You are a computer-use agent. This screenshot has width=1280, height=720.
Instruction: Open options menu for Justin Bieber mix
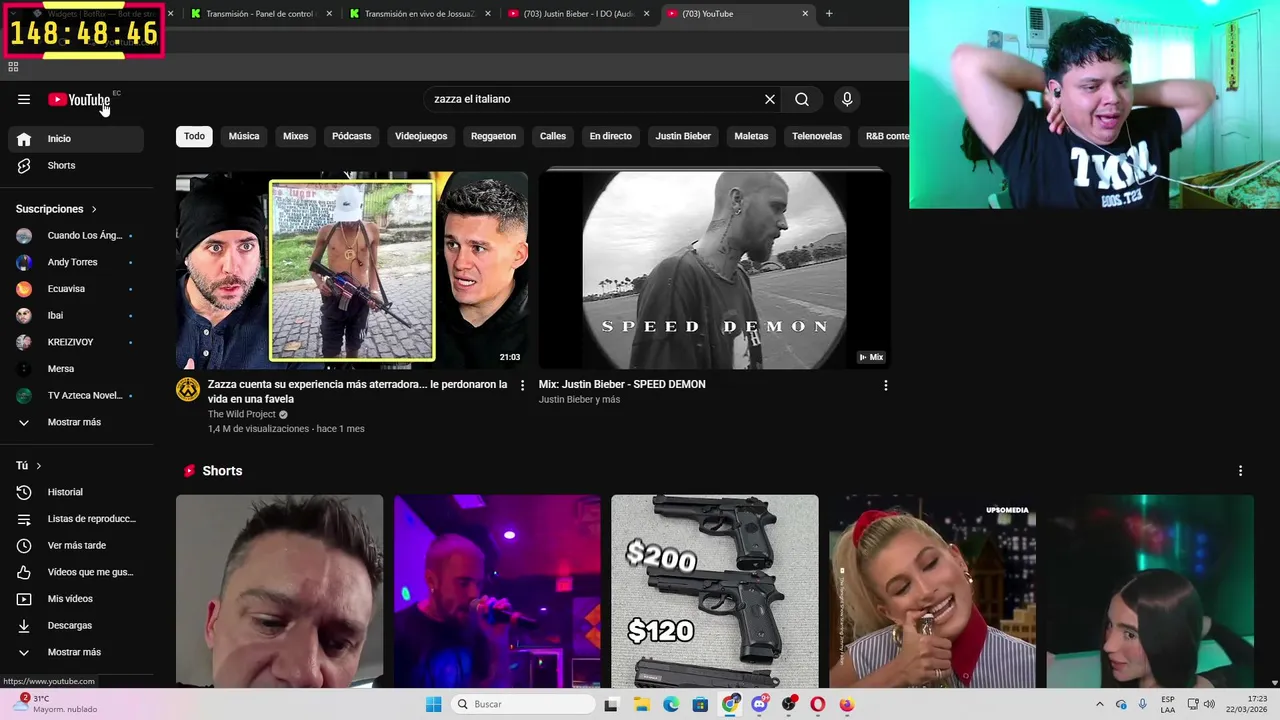click(885, 385)
